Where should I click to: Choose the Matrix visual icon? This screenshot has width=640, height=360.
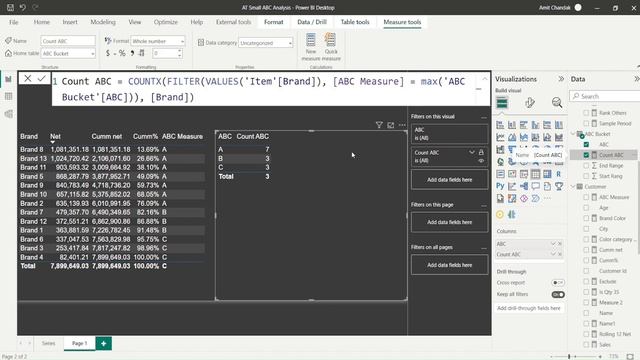tap(547, 174)
